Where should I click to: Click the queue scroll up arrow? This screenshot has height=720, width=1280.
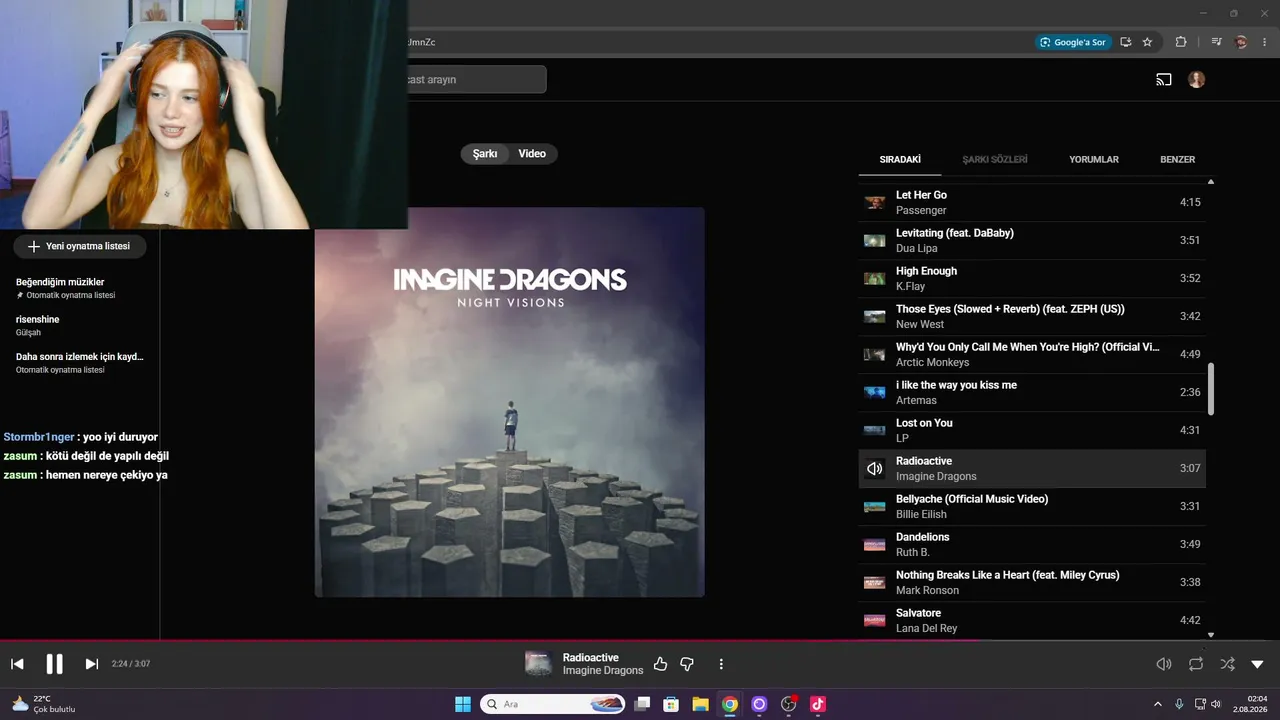tap(1211, 182)
